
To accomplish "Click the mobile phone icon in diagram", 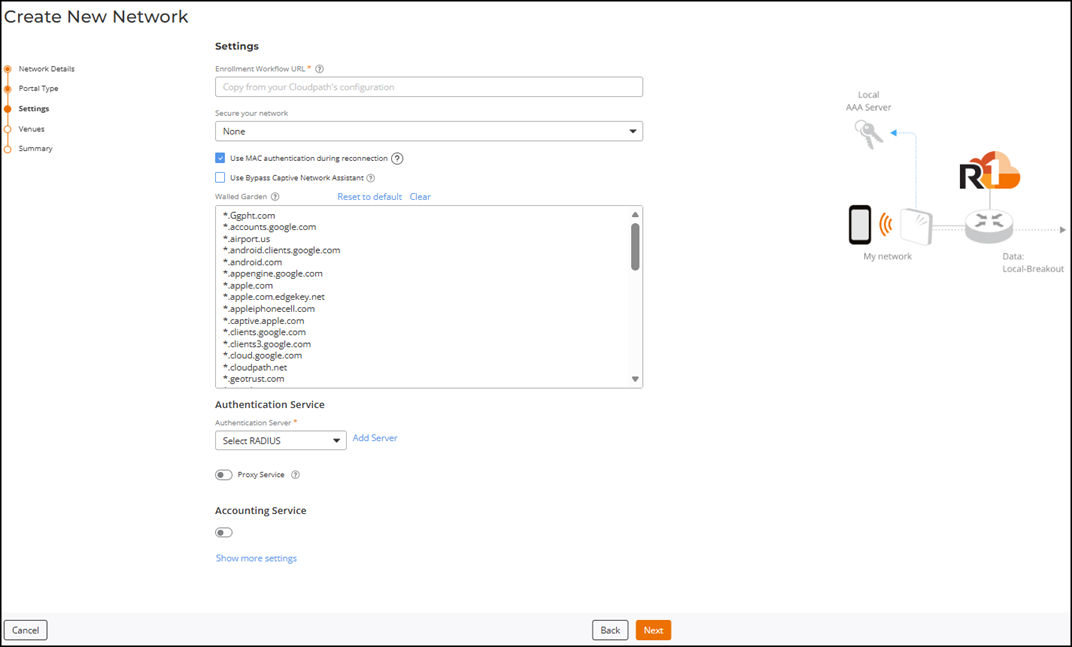I will coord(860,225).
